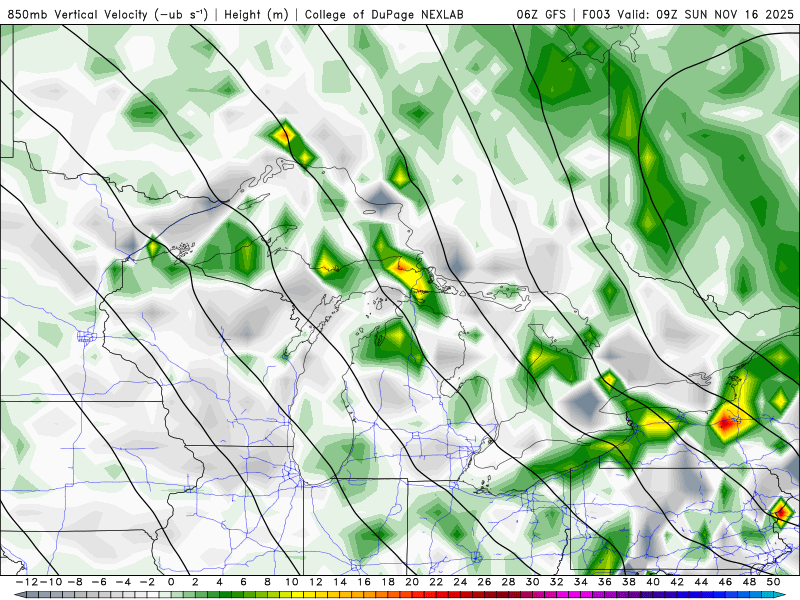The width and height of the screenshot is (800, 600).
Task: Click the '-8' color scale label
Action: pos(74,582)
